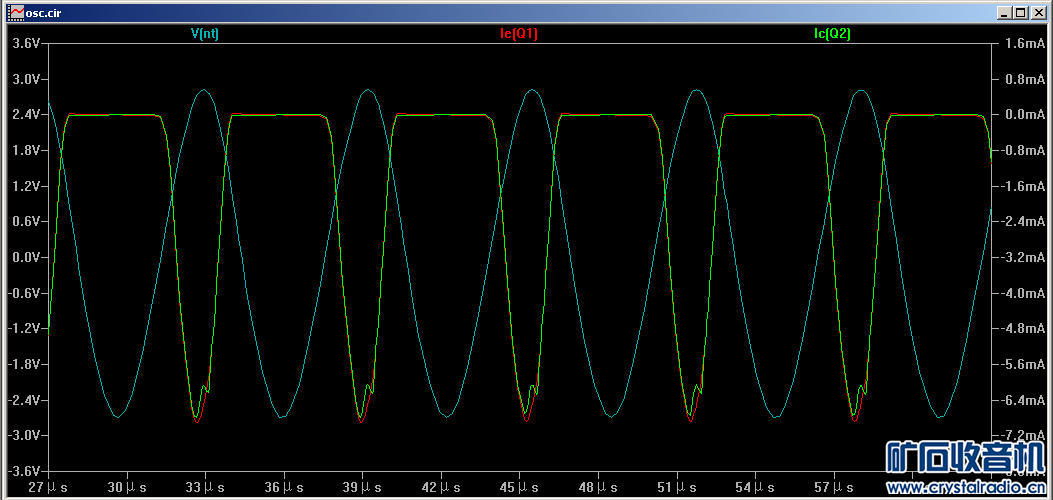Screen dimensions: 1053x500
Task: Minimize the osc.cir plot window
Action: 1005,13
